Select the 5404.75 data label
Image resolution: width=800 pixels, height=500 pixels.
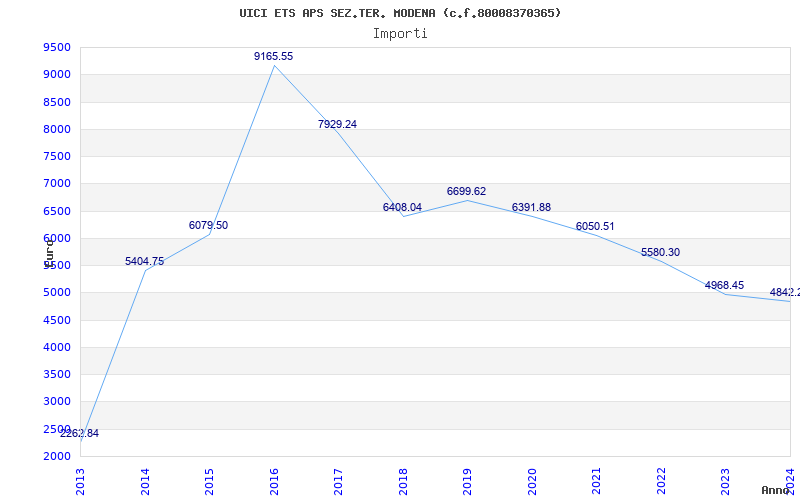click(x=144, y=261)
